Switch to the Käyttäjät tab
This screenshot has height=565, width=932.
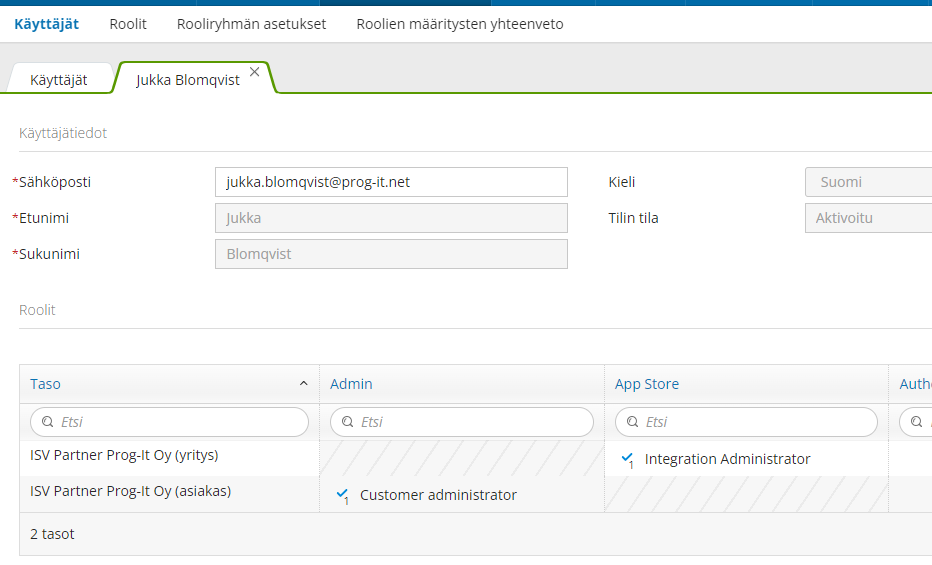pos(59,80)
